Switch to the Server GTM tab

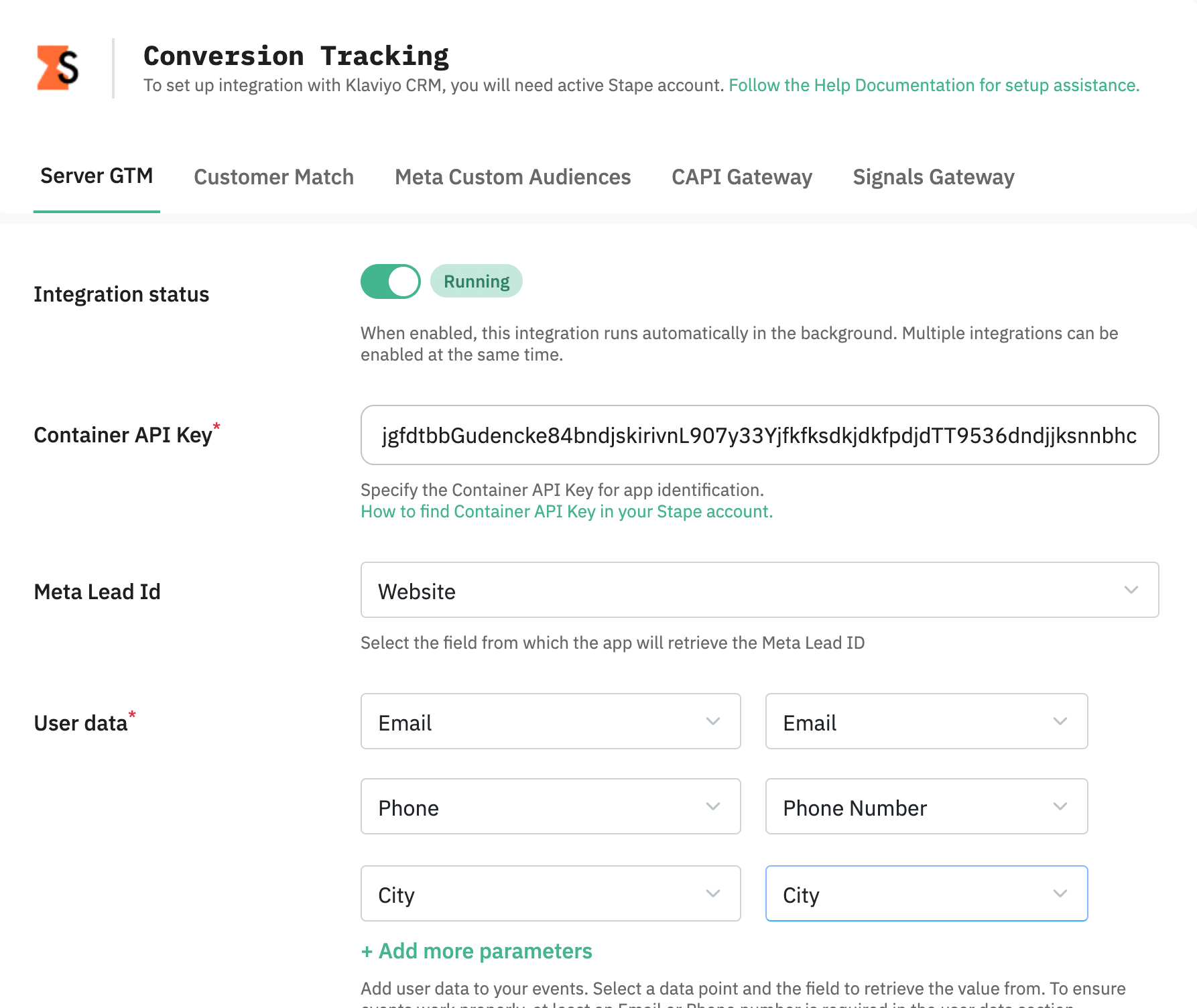(x=97, y=176)
